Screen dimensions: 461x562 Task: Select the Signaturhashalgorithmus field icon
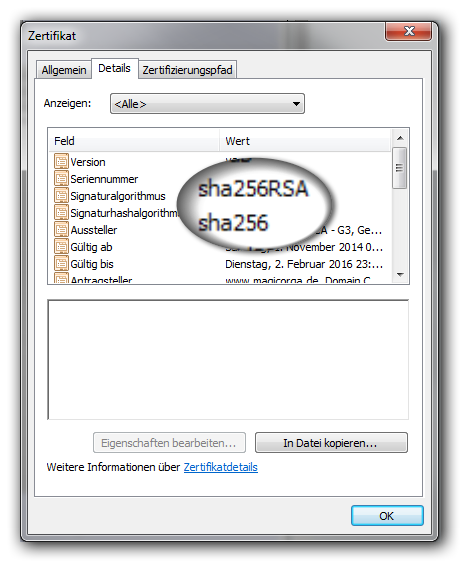click(61, 212)
